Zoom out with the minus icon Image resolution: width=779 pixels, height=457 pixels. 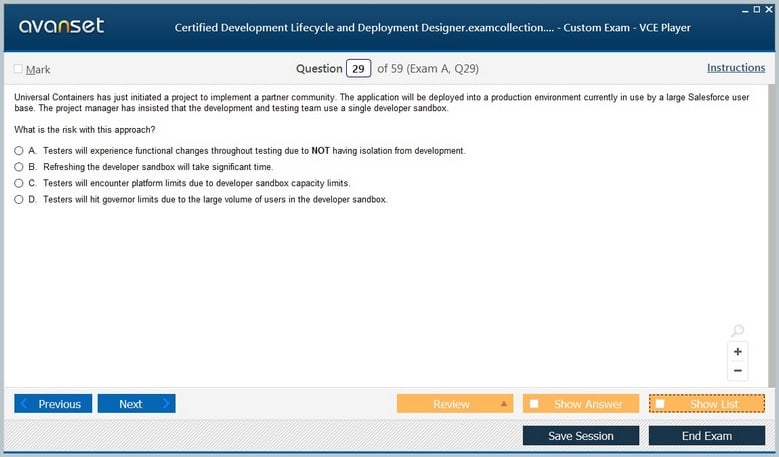pyautogui.click(x=738, y=371)
